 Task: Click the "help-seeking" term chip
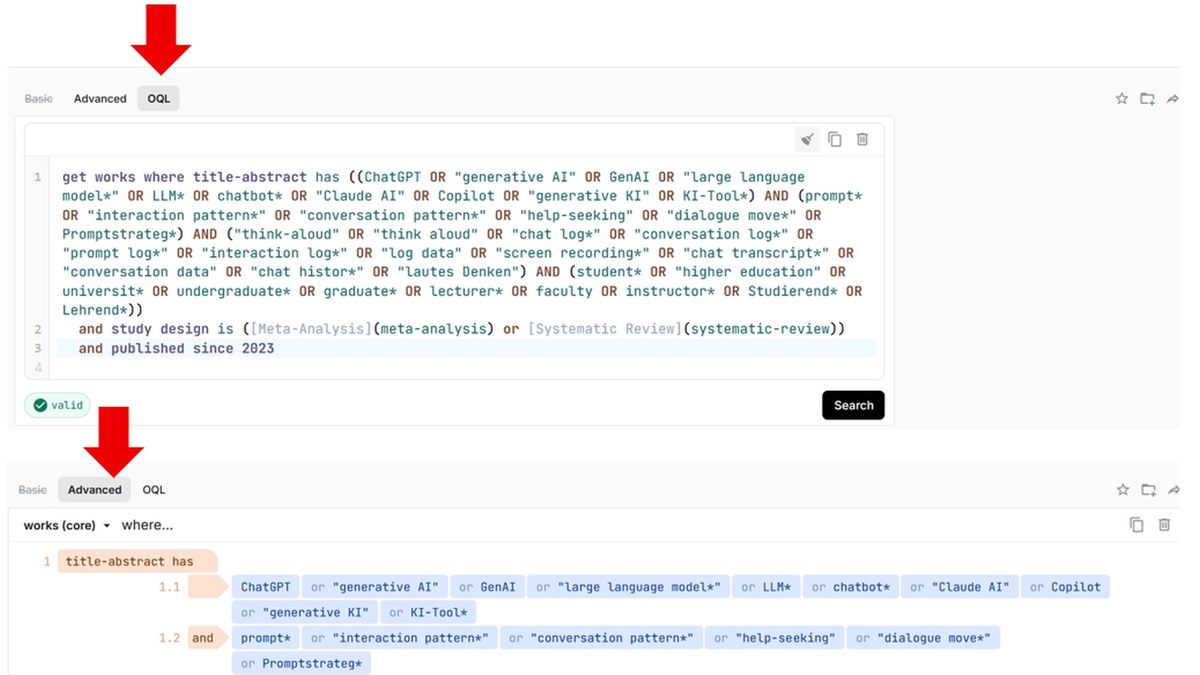pyautogui.click(x=774, y=638)
